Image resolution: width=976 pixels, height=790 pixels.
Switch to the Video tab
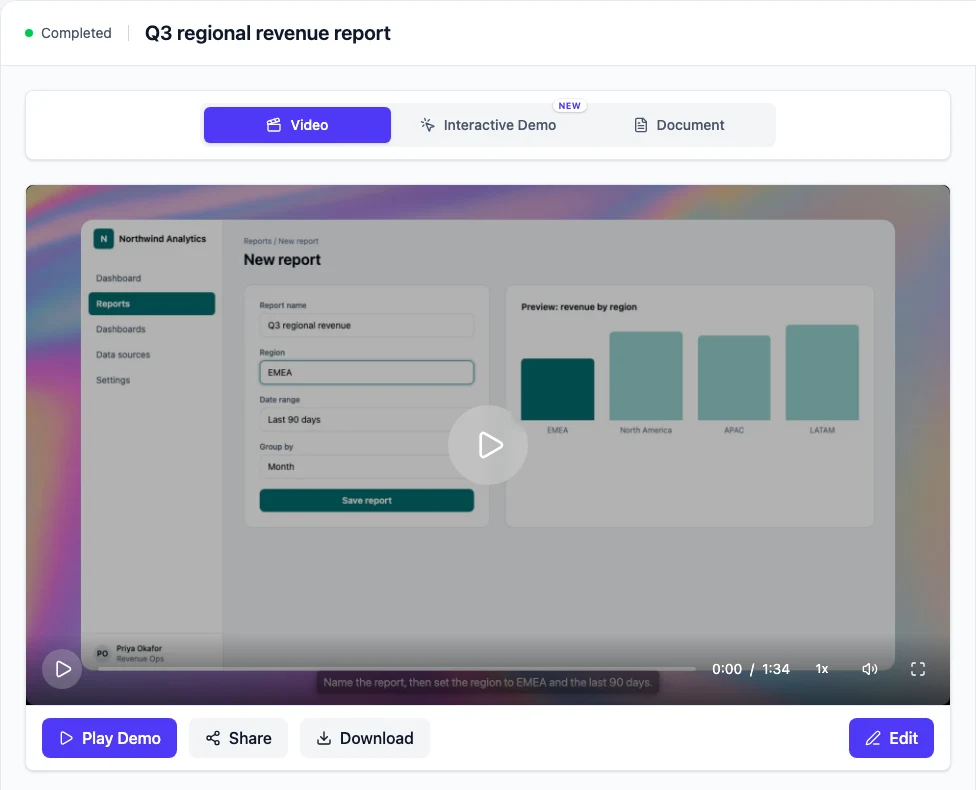[x=298, y=125]
